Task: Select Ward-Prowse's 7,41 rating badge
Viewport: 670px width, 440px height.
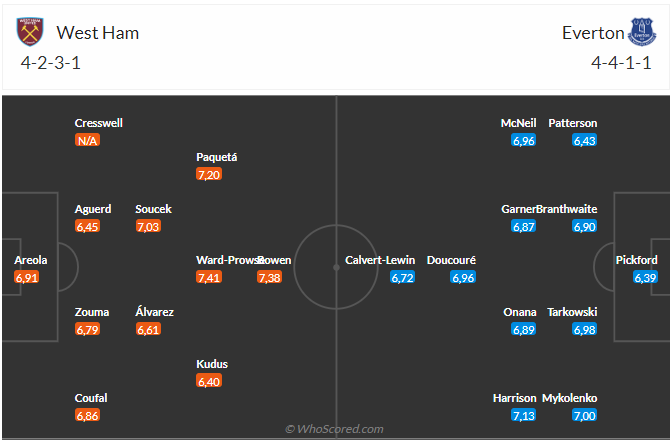Action: [x=209, y=277]
